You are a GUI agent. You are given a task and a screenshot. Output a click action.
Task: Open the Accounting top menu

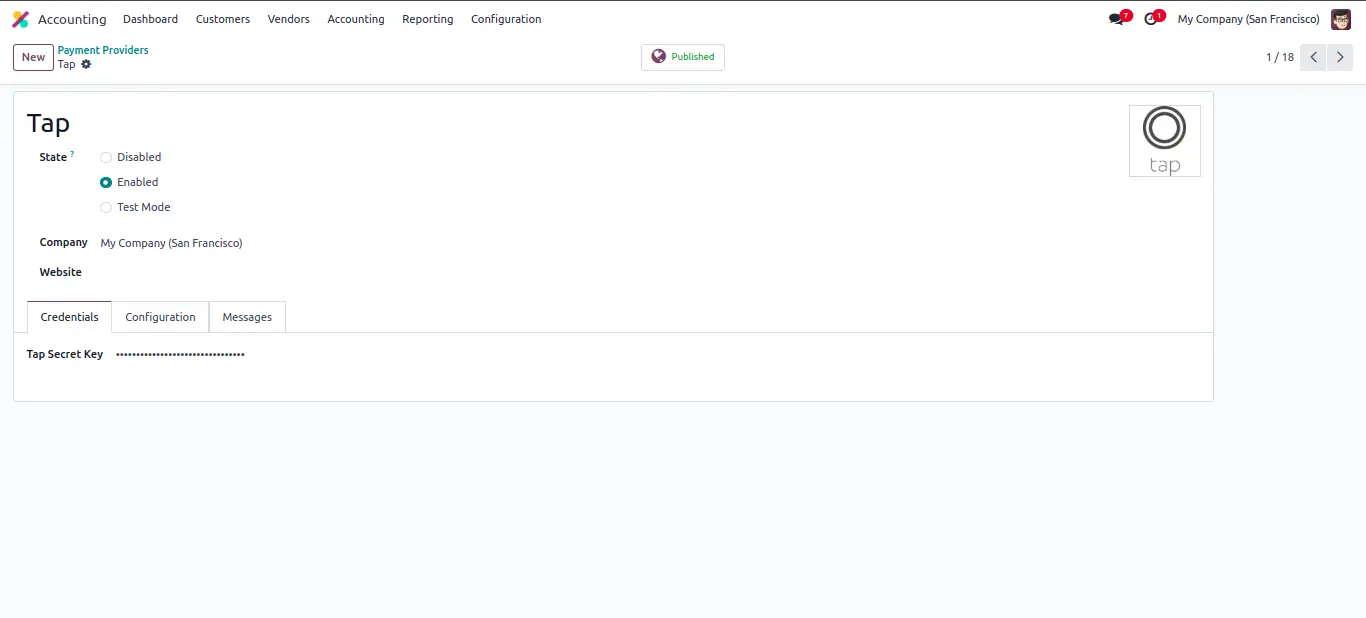(x=356, y=19)
